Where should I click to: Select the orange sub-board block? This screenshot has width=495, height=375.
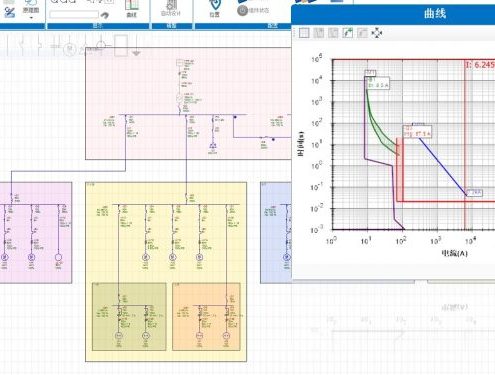206,317
